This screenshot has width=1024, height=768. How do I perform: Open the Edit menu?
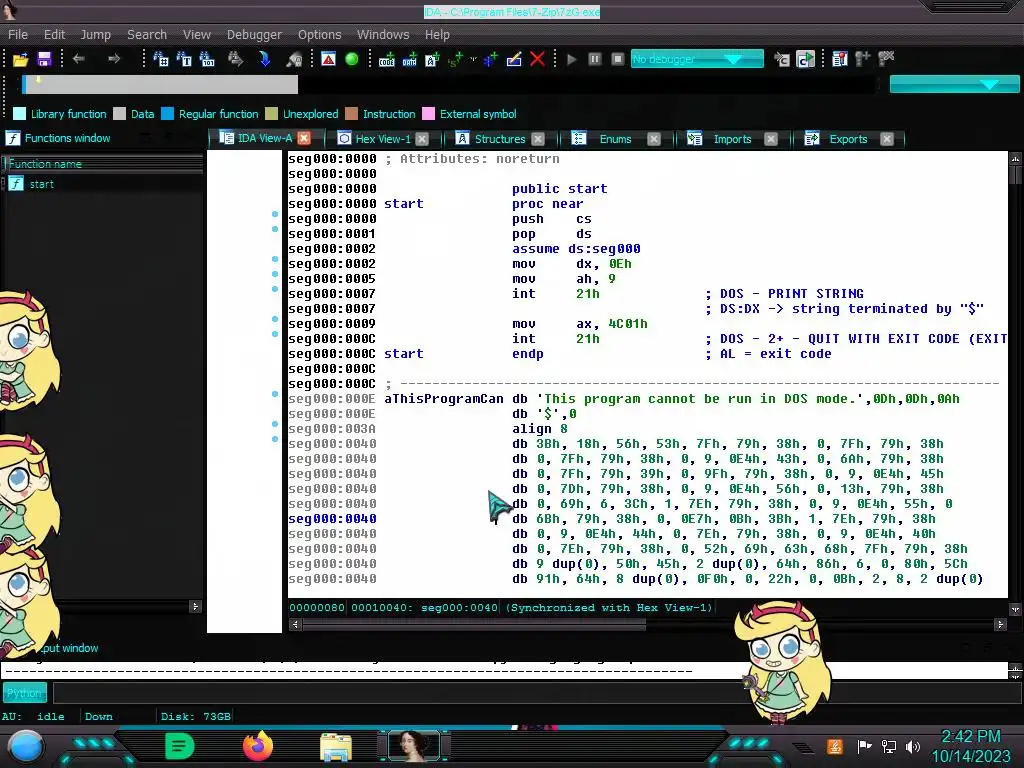pyautogui.click(x=54, y=35)
